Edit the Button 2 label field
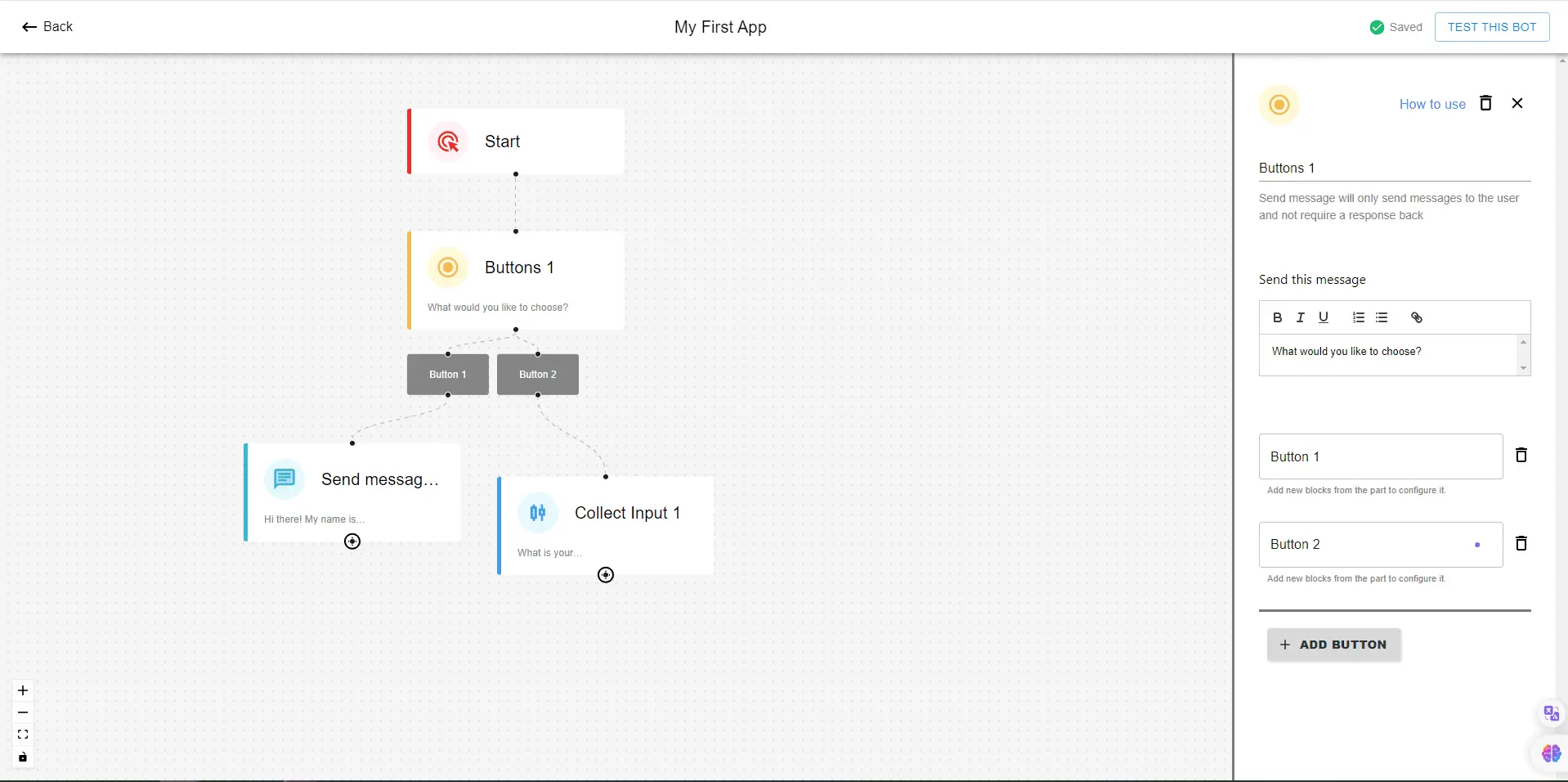The image size is (1568, 782). tap(1381, 545)
